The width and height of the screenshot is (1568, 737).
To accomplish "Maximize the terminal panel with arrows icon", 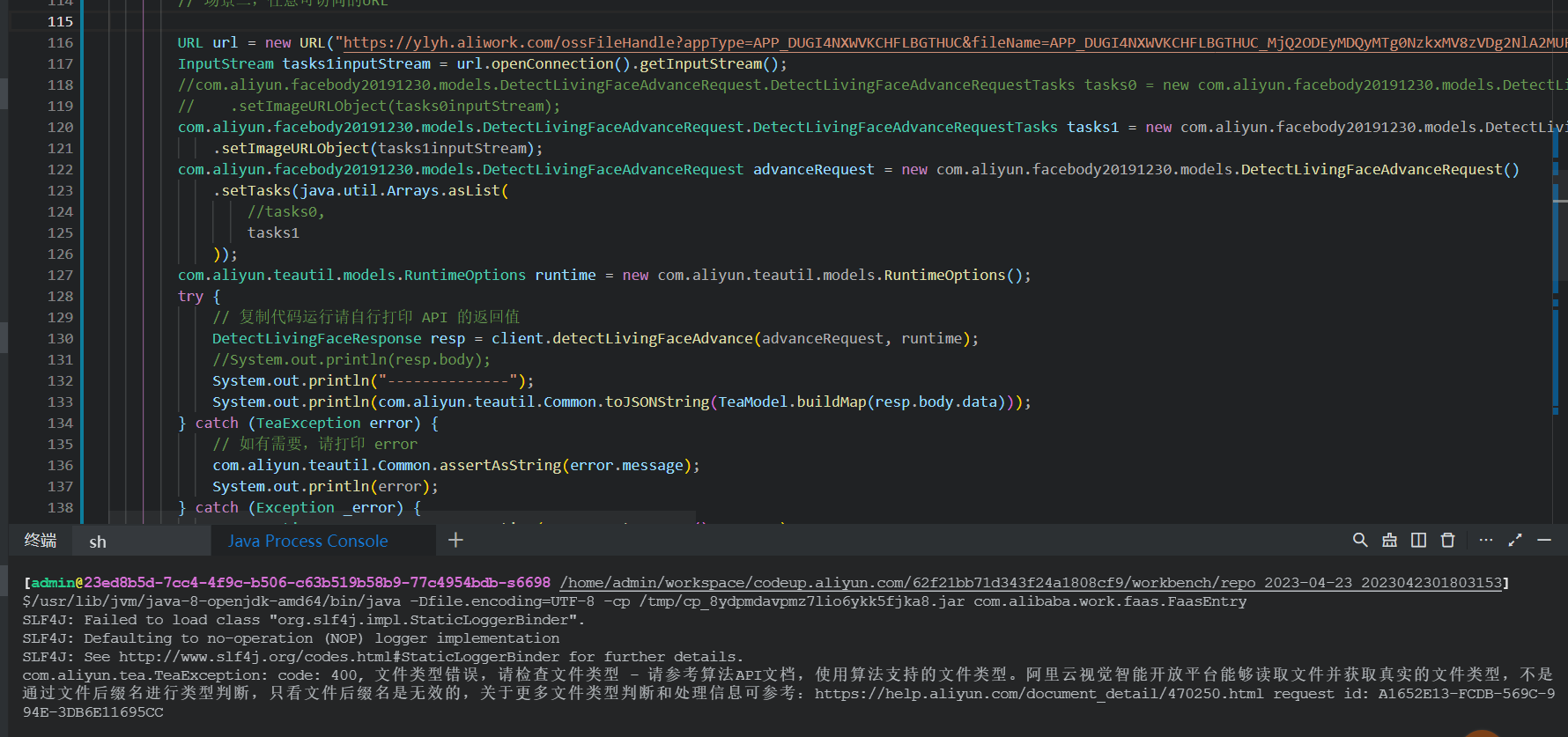I will [x=1515, y=541].
